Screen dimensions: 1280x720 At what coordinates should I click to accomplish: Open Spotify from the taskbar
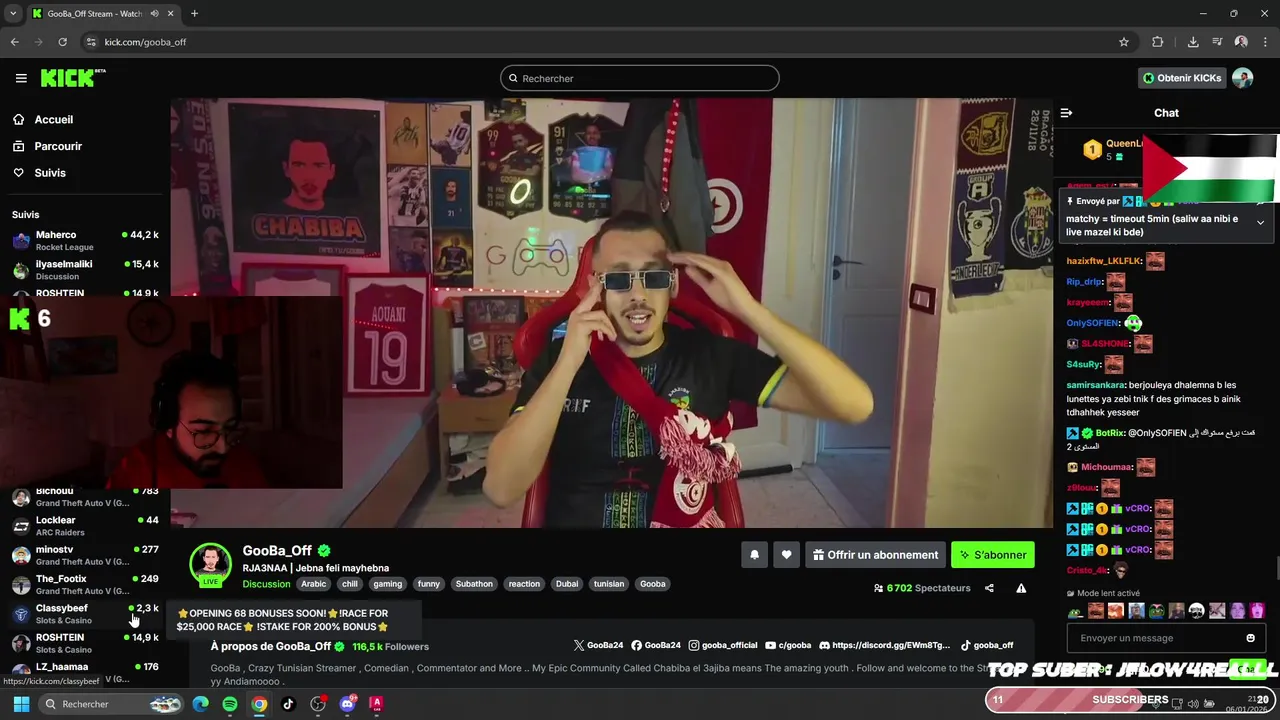click(230, 704)
